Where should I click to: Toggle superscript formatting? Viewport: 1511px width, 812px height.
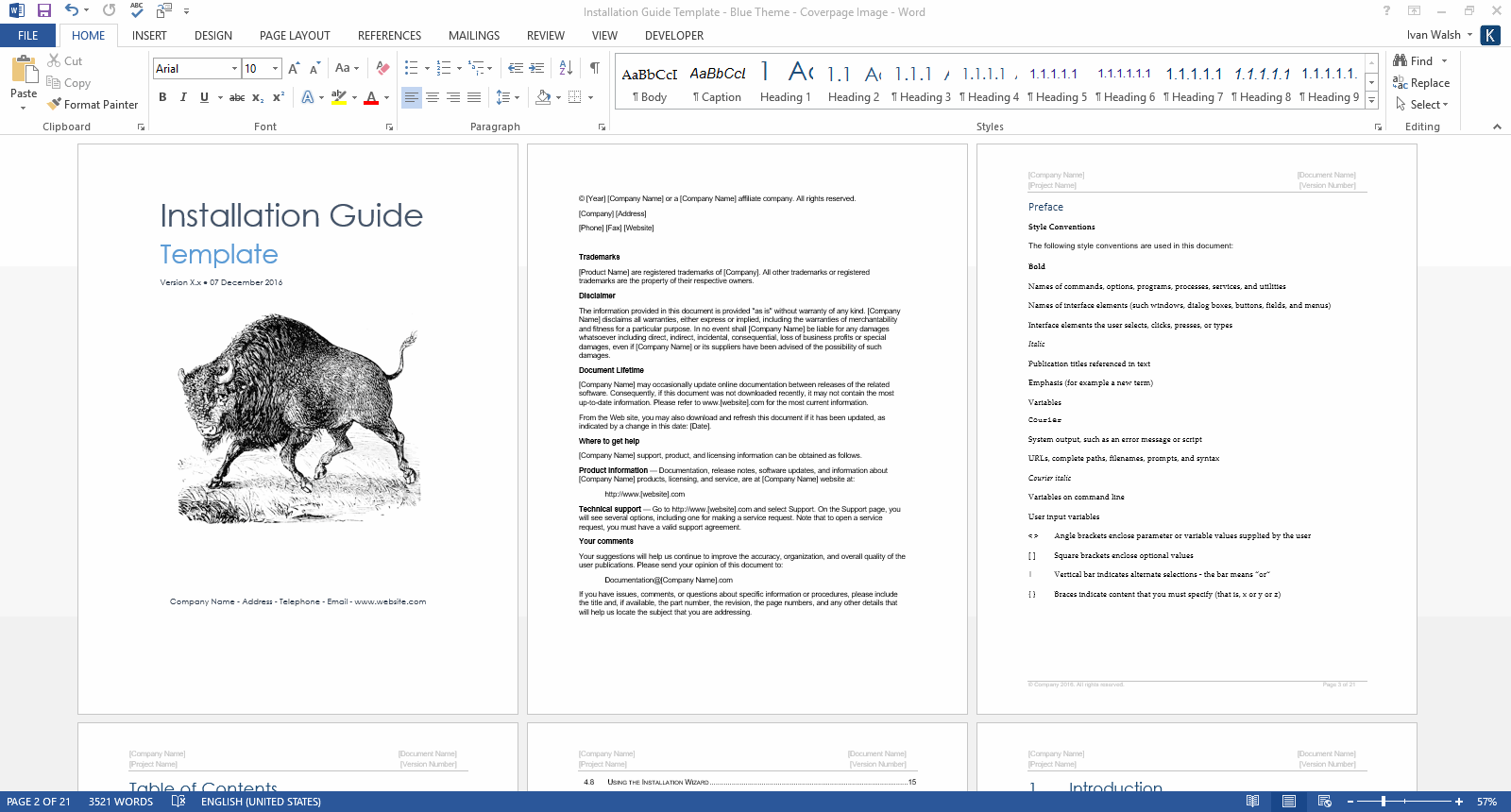tap(279, 97)
